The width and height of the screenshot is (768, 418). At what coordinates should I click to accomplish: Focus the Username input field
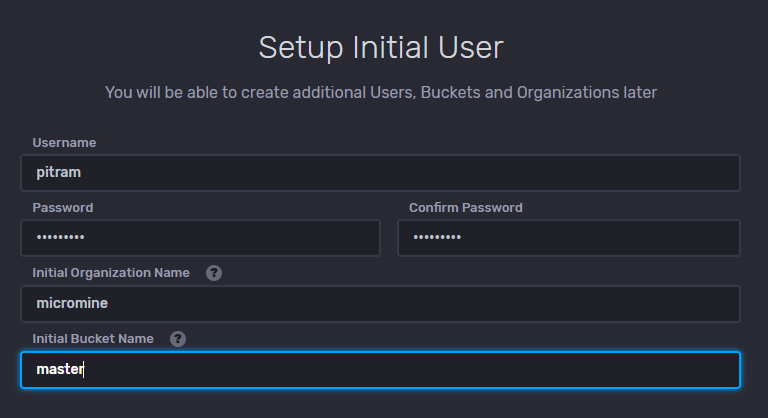381,173
